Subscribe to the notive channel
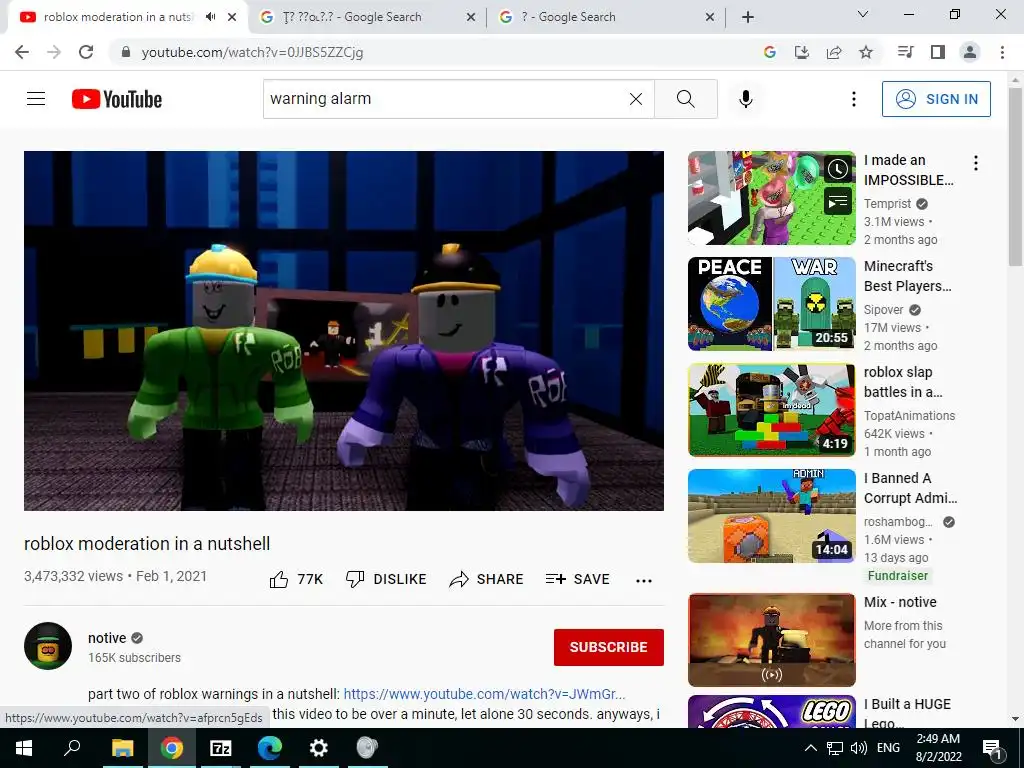 click(609, 647)
